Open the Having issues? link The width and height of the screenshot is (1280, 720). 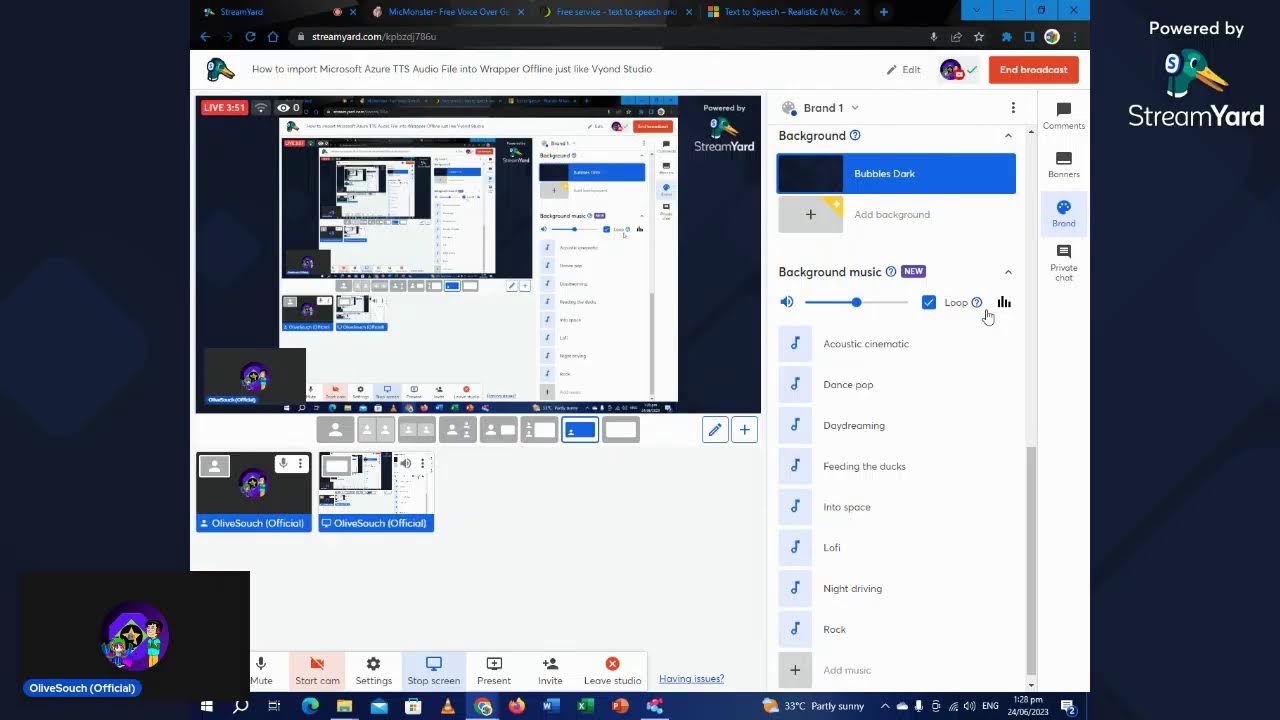click(x=691, y=679)
